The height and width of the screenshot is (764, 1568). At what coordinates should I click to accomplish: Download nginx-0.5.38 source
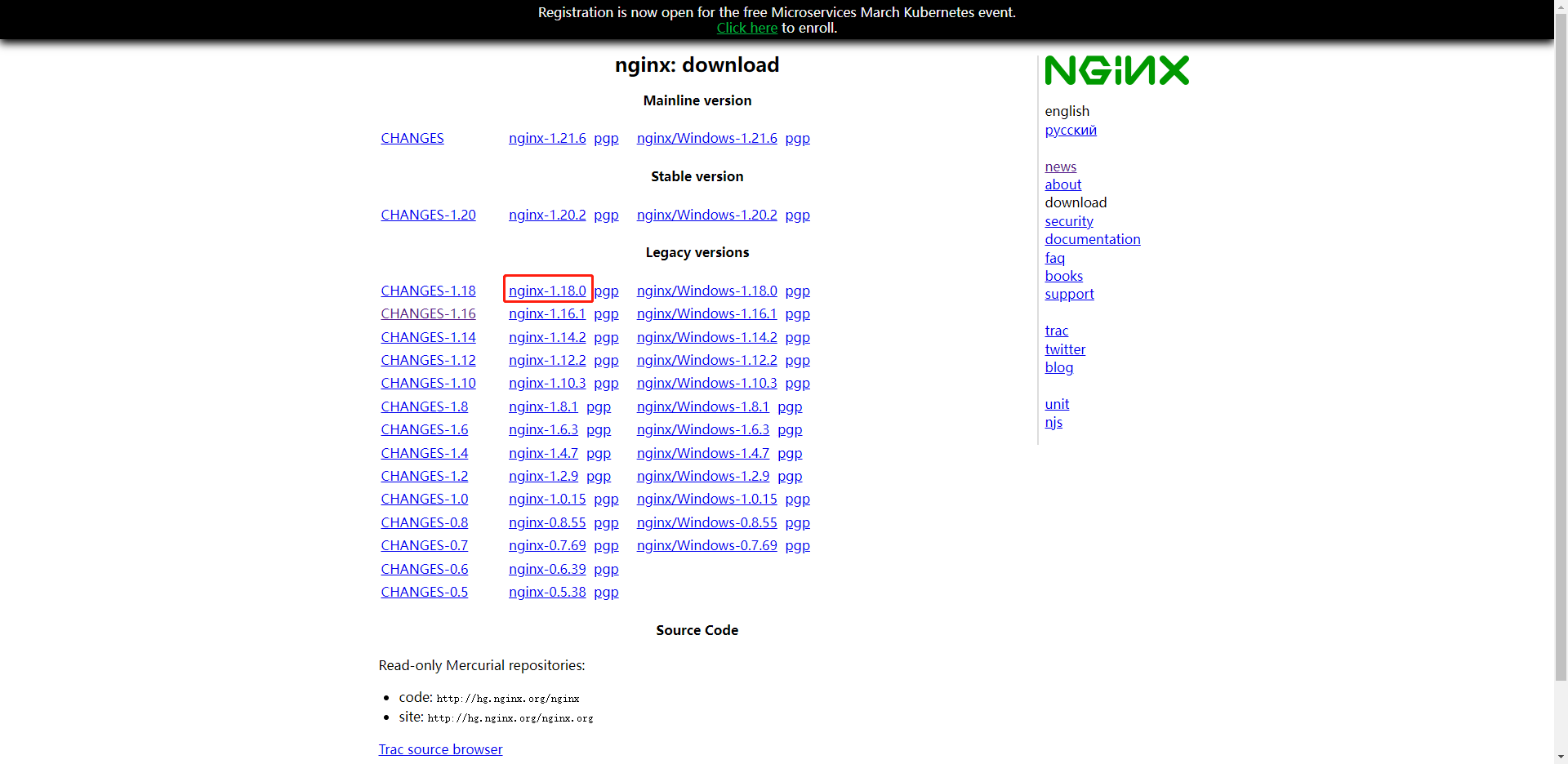coord(547,592)
